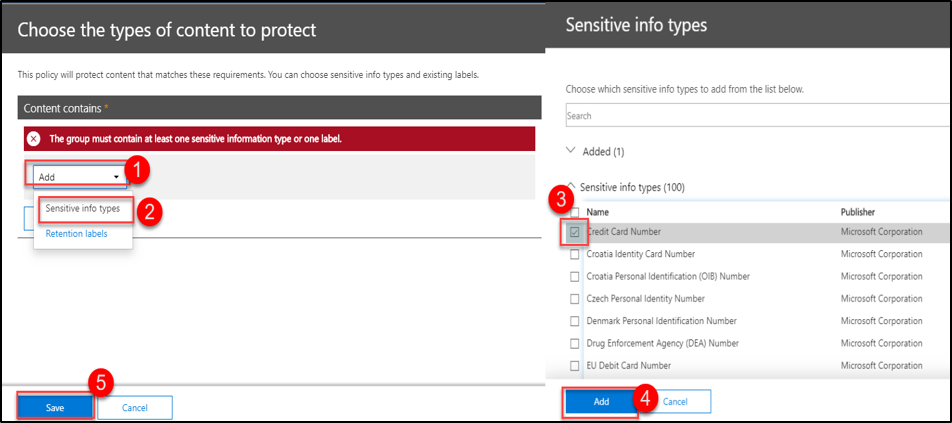Viewport: 952px width, 423px height.
Task: Tick the Czech Personal Identity Number checkbox
Action: click(574, 298)
